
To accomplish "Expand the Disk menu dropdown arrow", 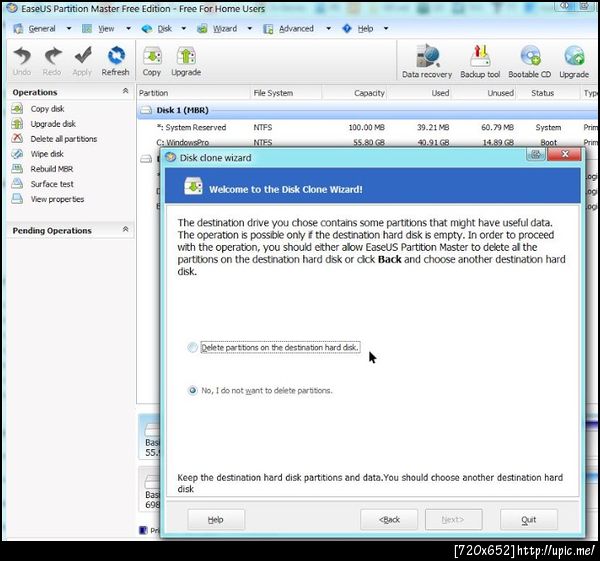I will pos(184,28).
